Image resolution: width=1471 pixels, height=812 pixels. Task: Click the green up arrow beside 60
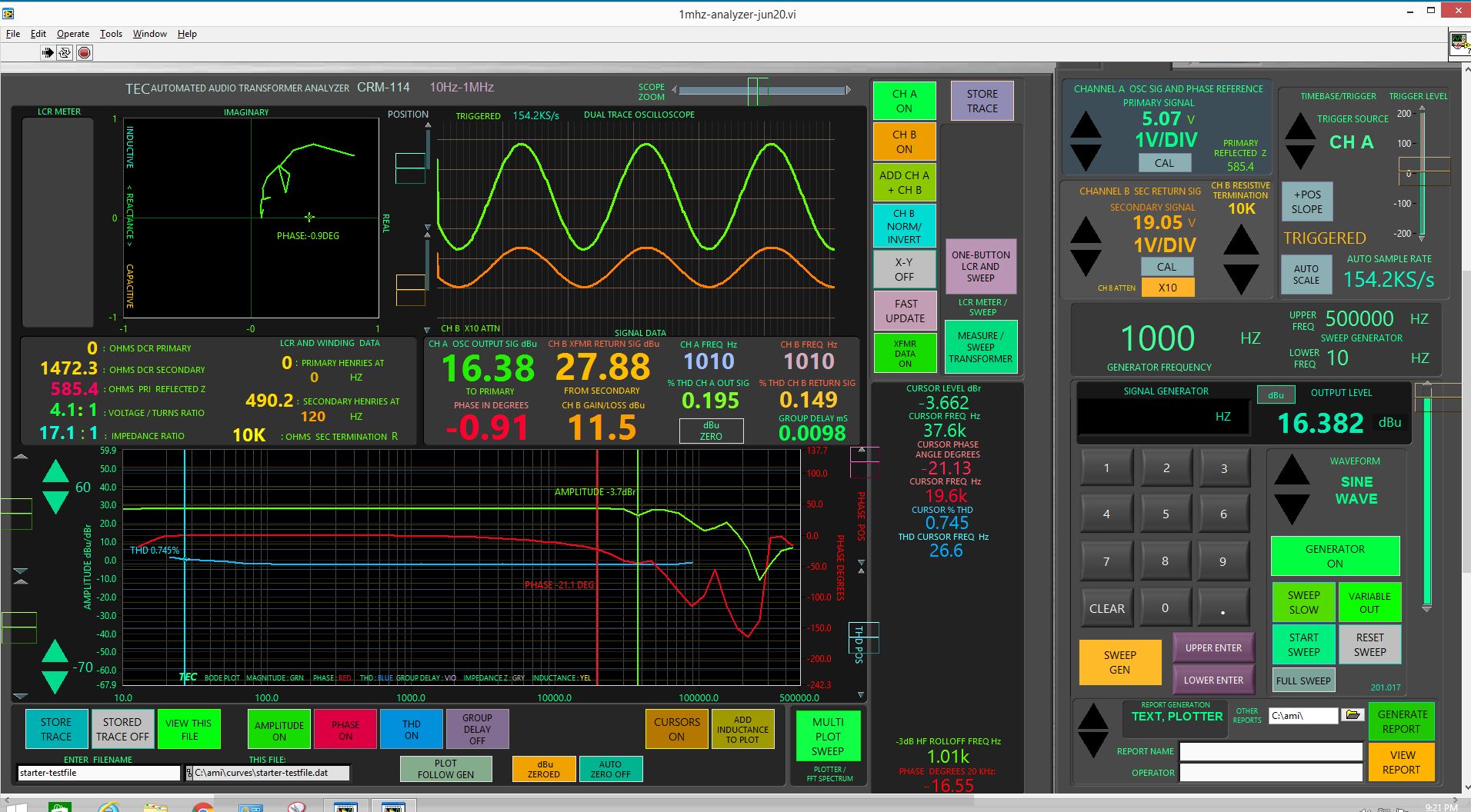pos(55,471)
